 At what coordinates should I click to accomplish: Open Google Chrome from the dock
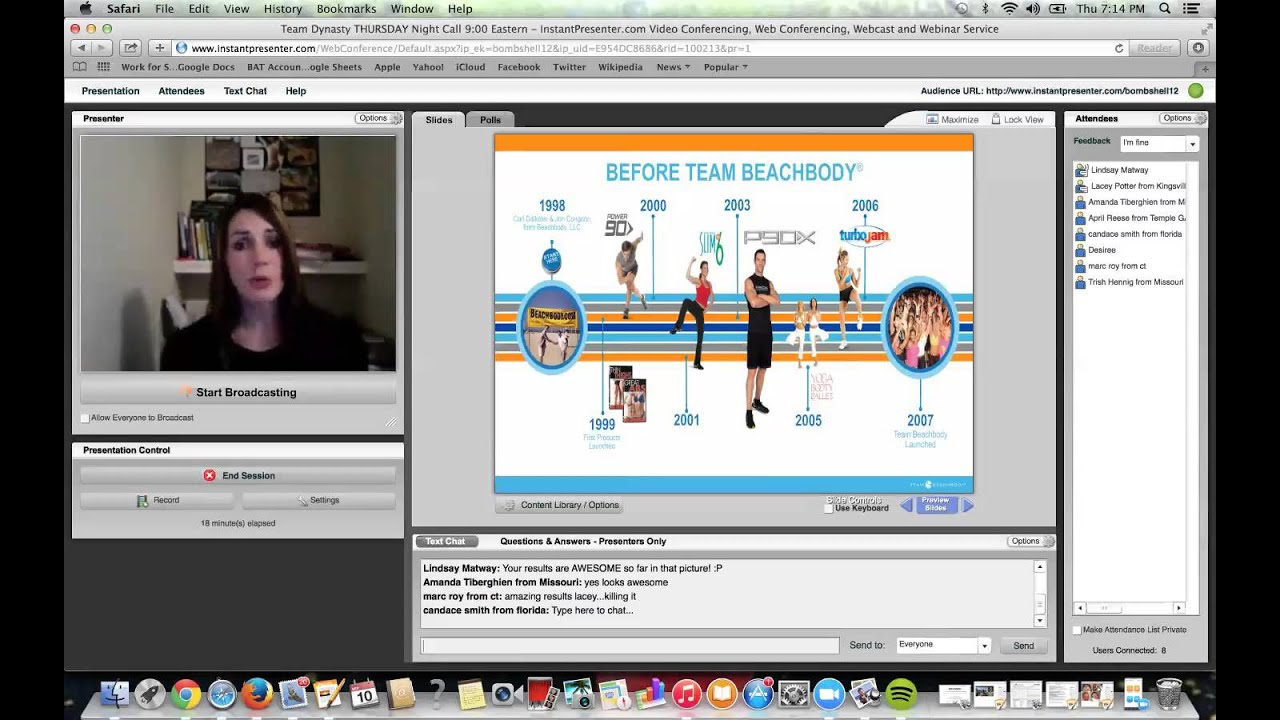tap(185, 694)
